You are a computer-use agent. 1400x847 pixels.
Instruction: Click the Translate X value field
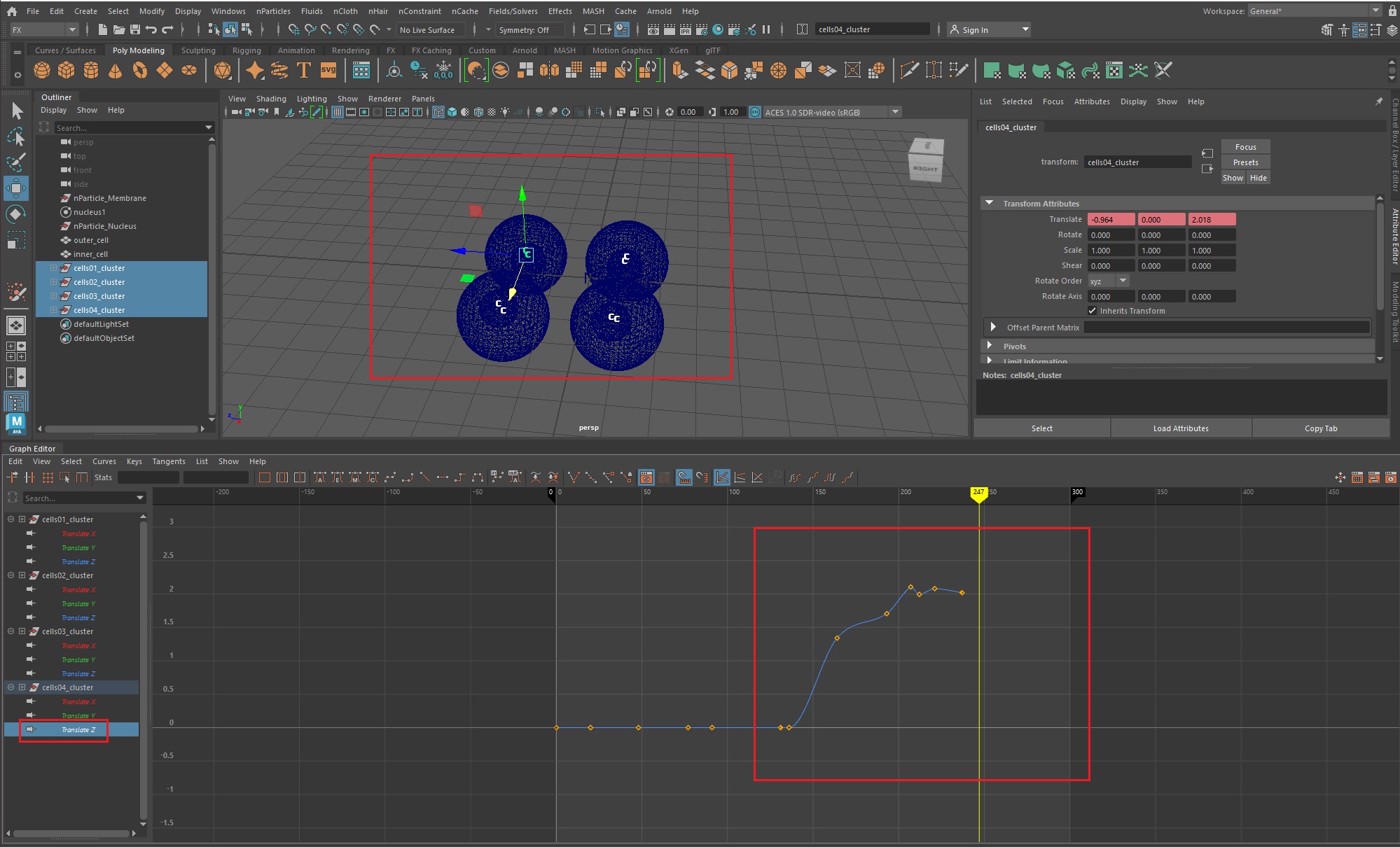(x=1111, y=220)
